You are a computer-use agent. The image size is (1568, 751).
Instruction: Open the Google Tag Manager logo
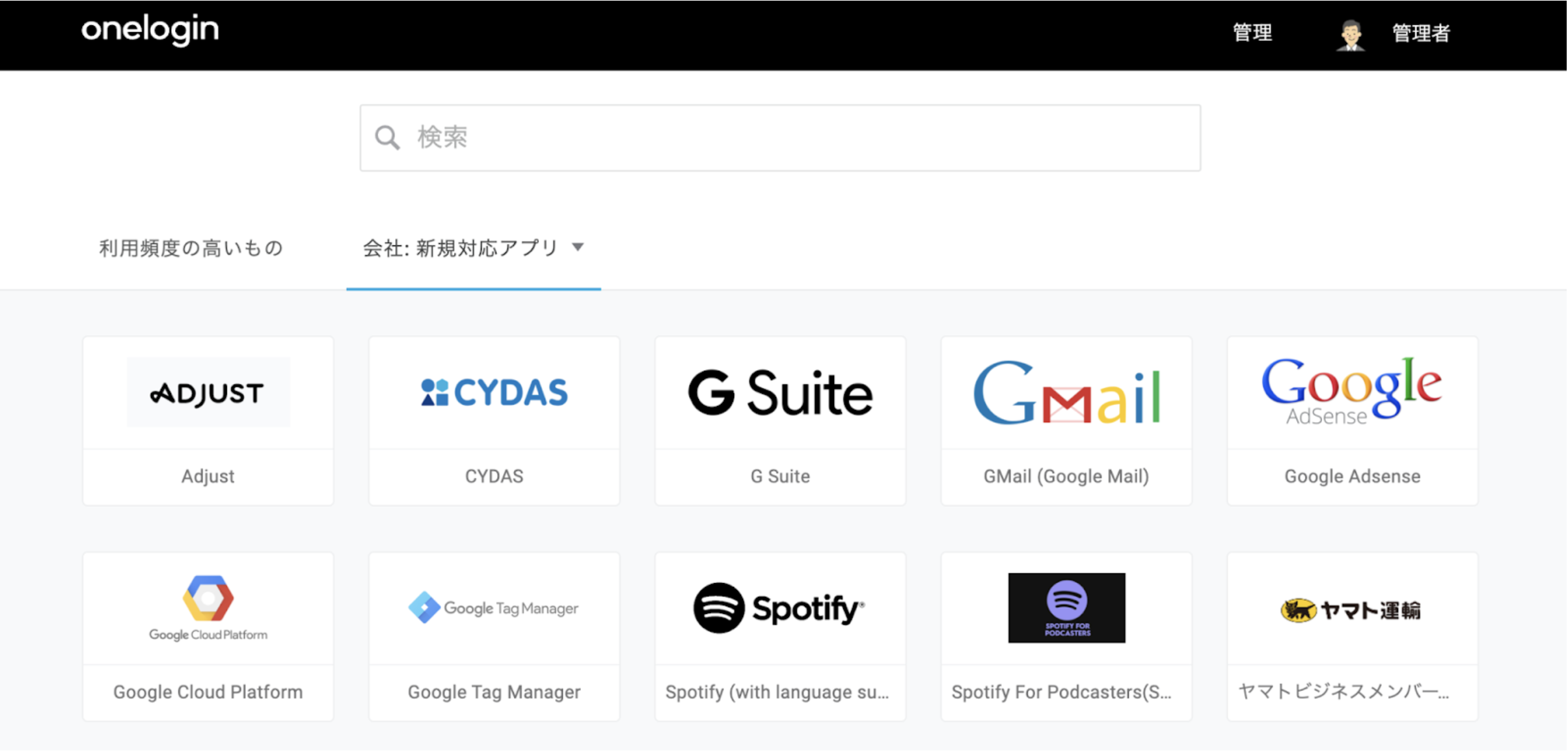[x=494, y=608]
